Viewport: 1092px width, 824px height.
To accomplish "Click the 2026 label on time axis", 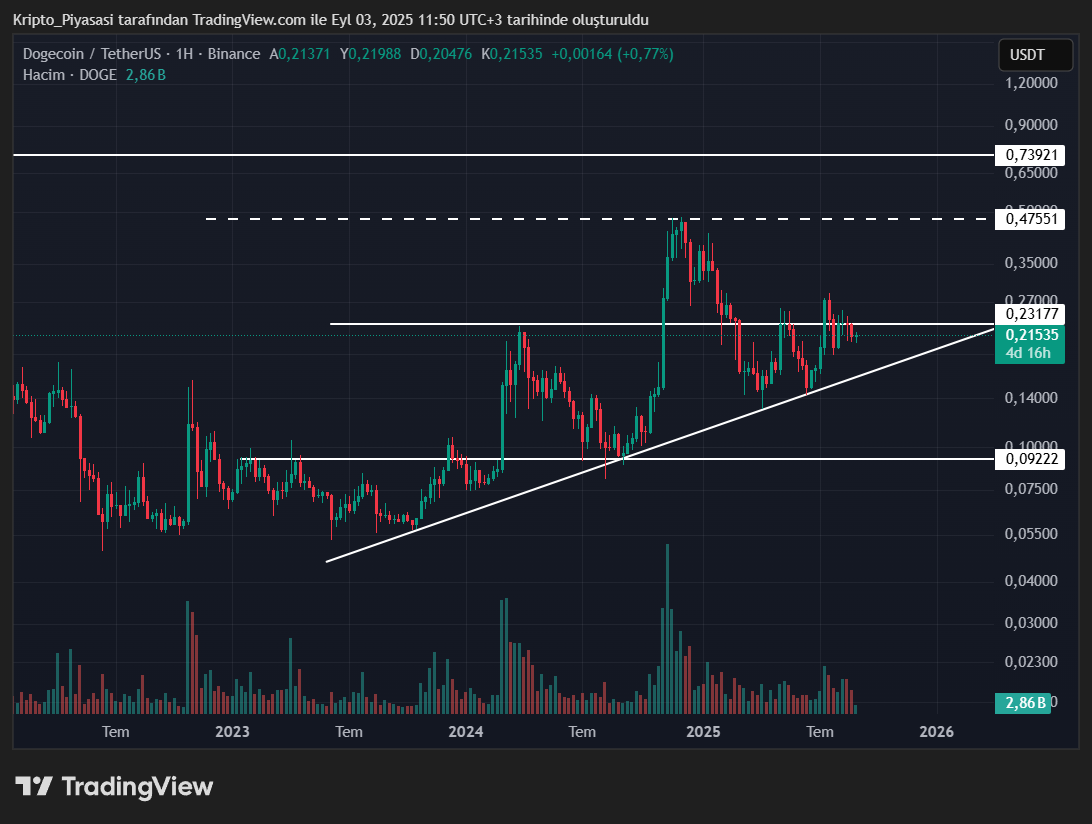I will pos(936,732).
